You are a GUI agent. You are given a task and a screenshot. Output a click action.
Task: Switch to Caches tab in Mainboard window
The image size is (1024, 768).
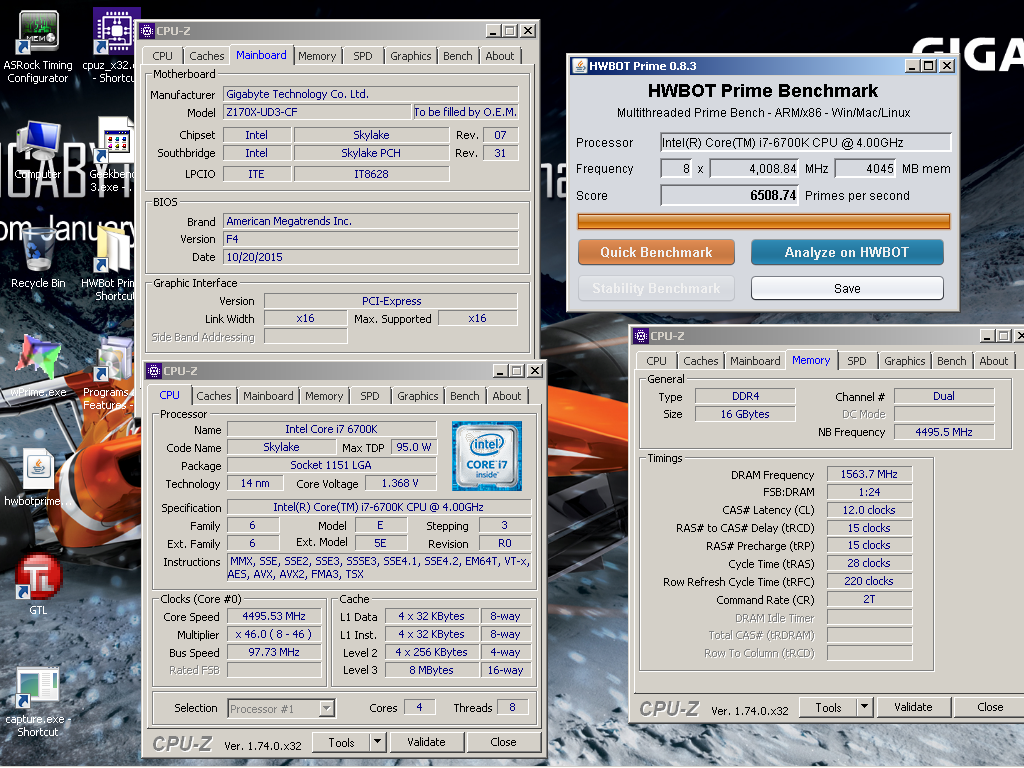pyautogui.click(x=207, y=56)
